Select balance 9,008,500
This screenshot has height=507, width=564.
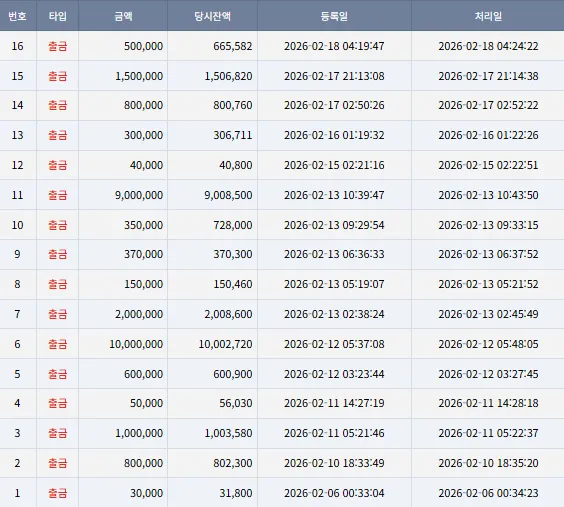click(228, 195)
